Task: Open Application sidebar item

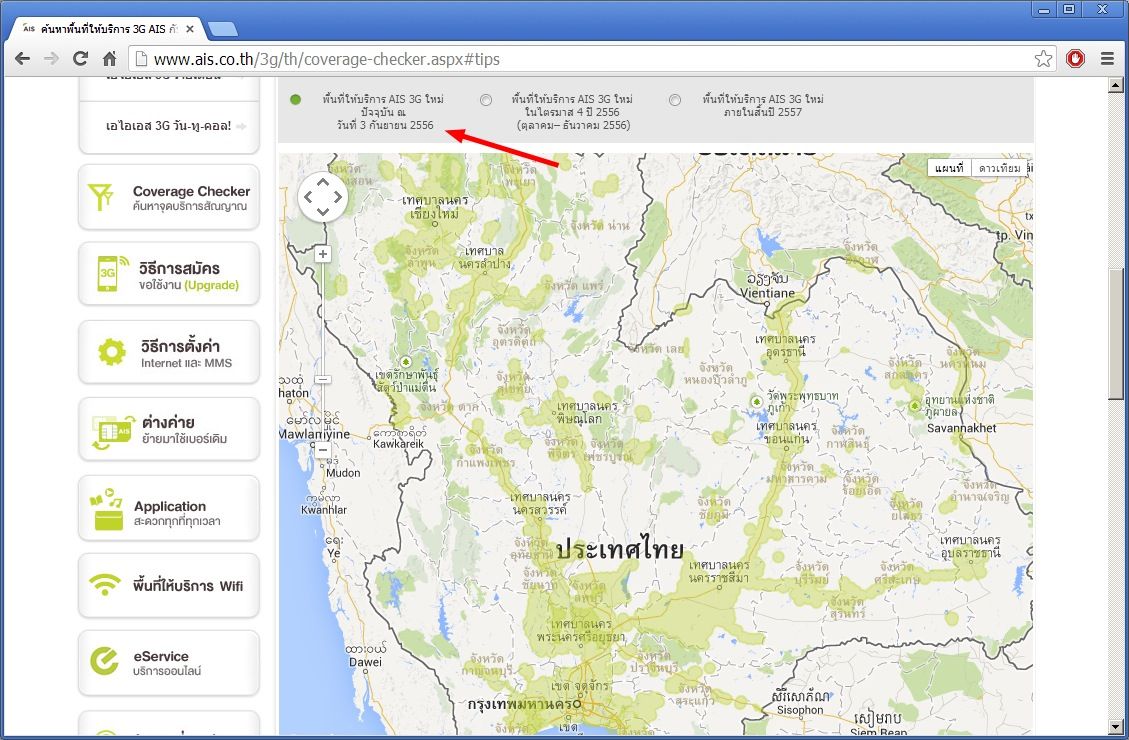Action: coord(168,508)
